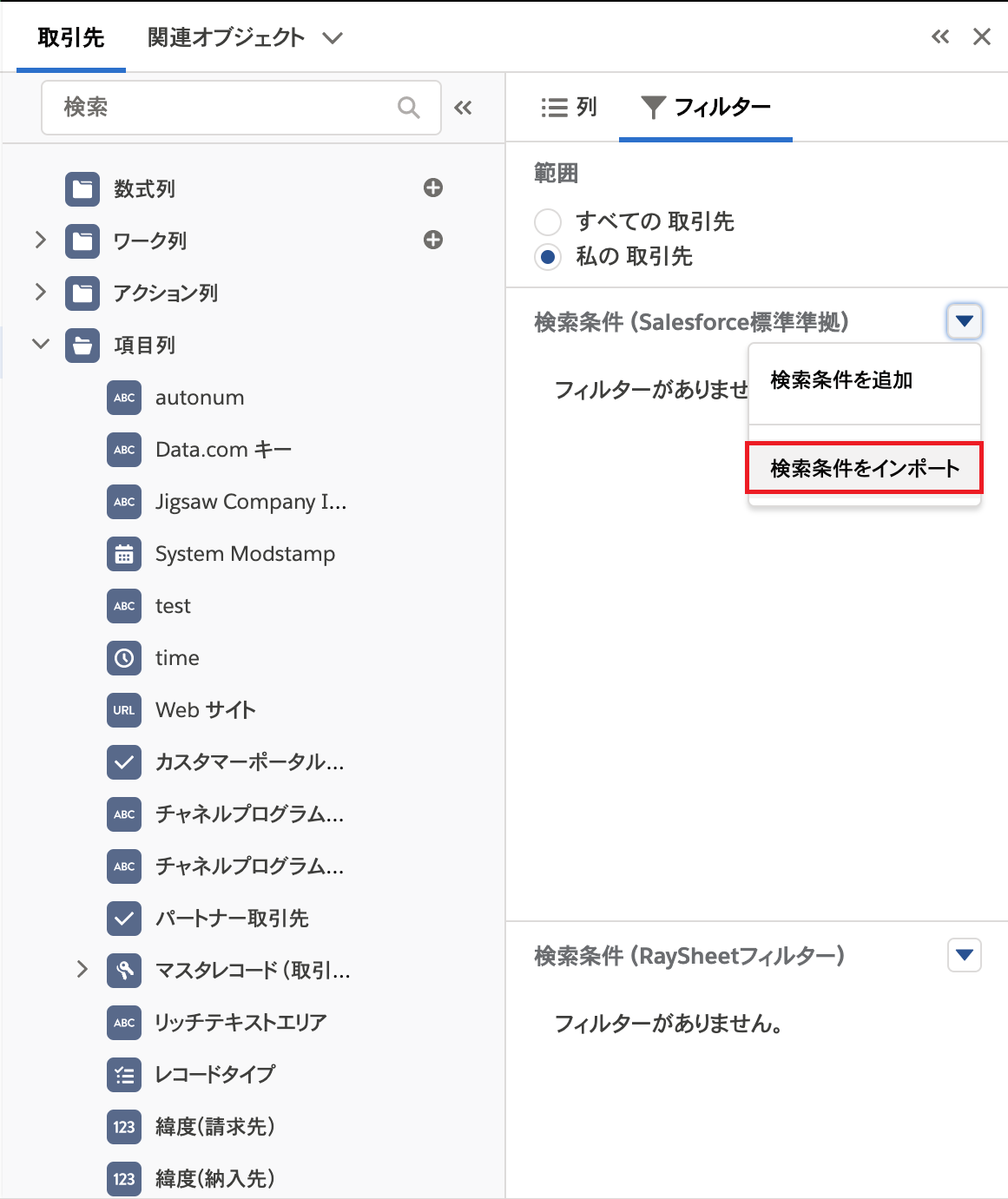This screenshot has width=1008, height=1199.
Task: Click the アクション列 folder label
Action: (166, 293)
